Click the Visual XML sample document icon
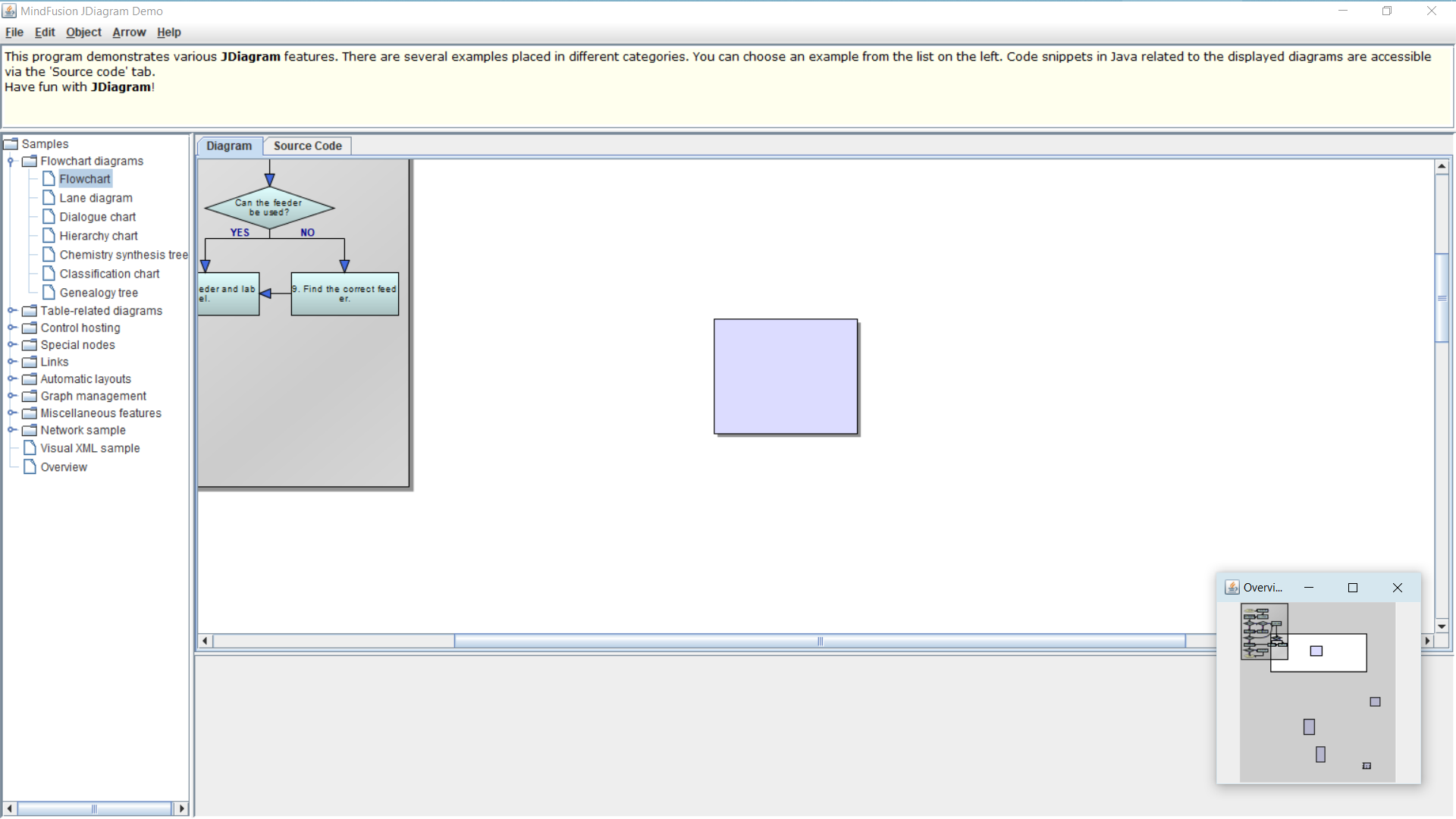 (30, 448)
